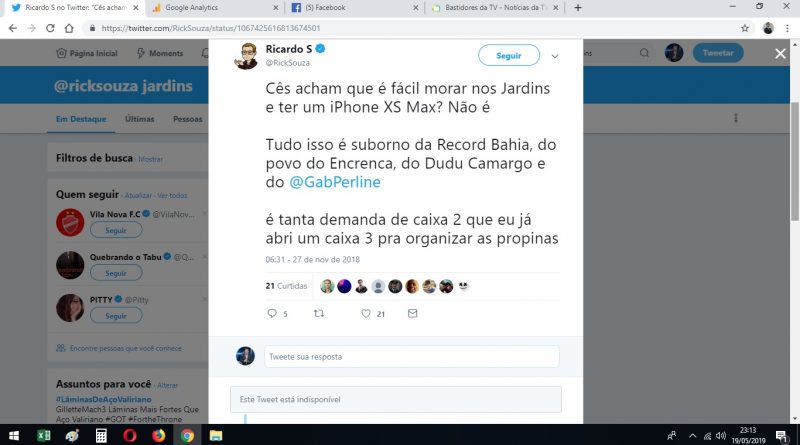Click the reply speech bubble icon
800x445 pixels.
click(272, 313)
